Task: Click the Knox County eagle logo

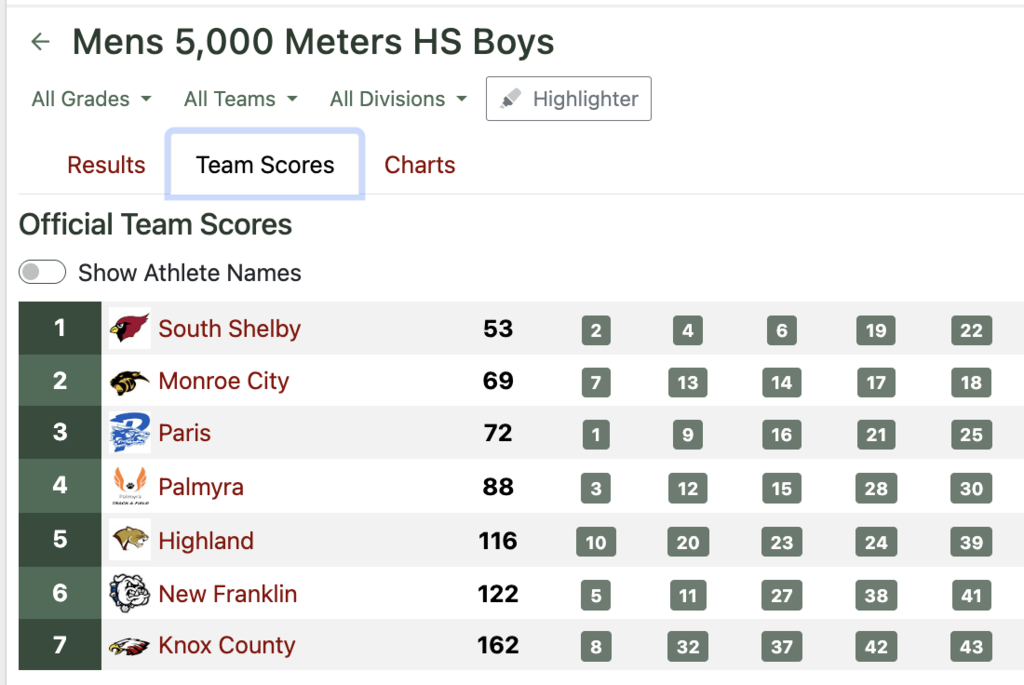Action: (x=130, y=646)
